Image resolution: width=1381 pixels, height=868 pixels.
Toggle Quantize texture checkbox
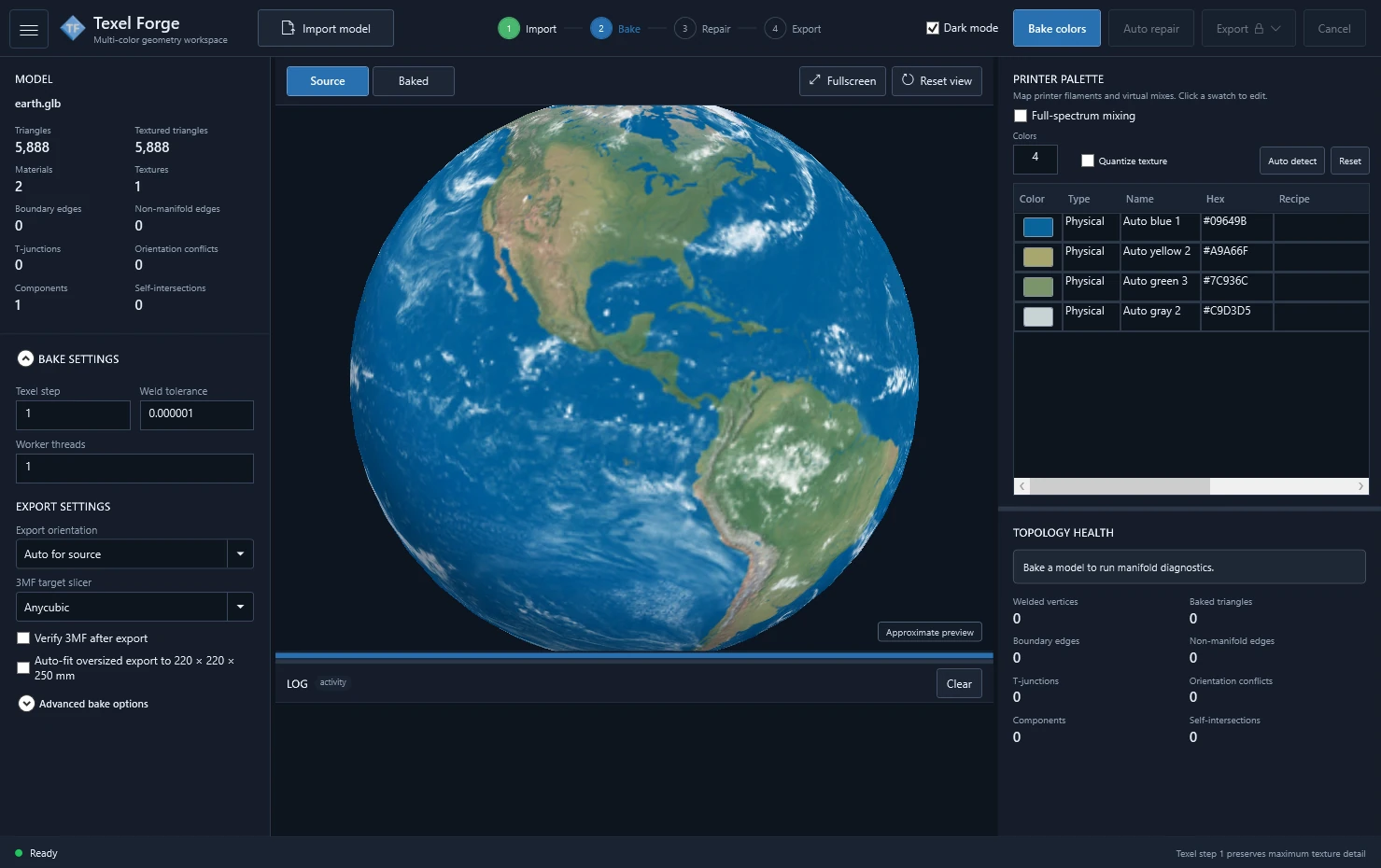(x=1088, y=161)
